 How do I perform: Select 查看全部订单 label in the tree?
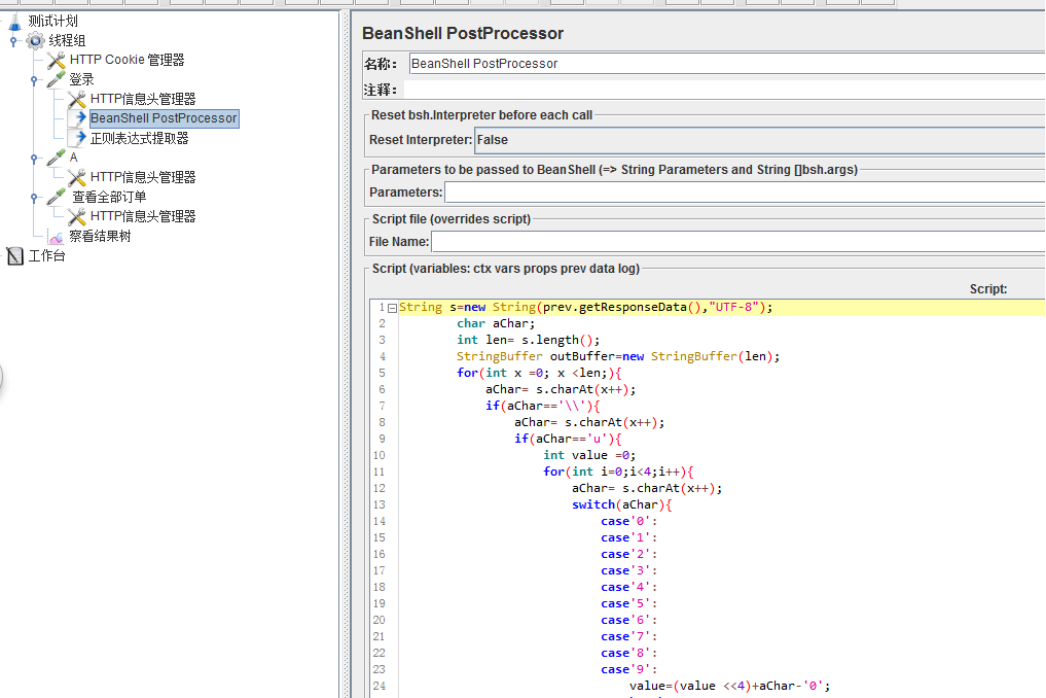pos(109,198)
